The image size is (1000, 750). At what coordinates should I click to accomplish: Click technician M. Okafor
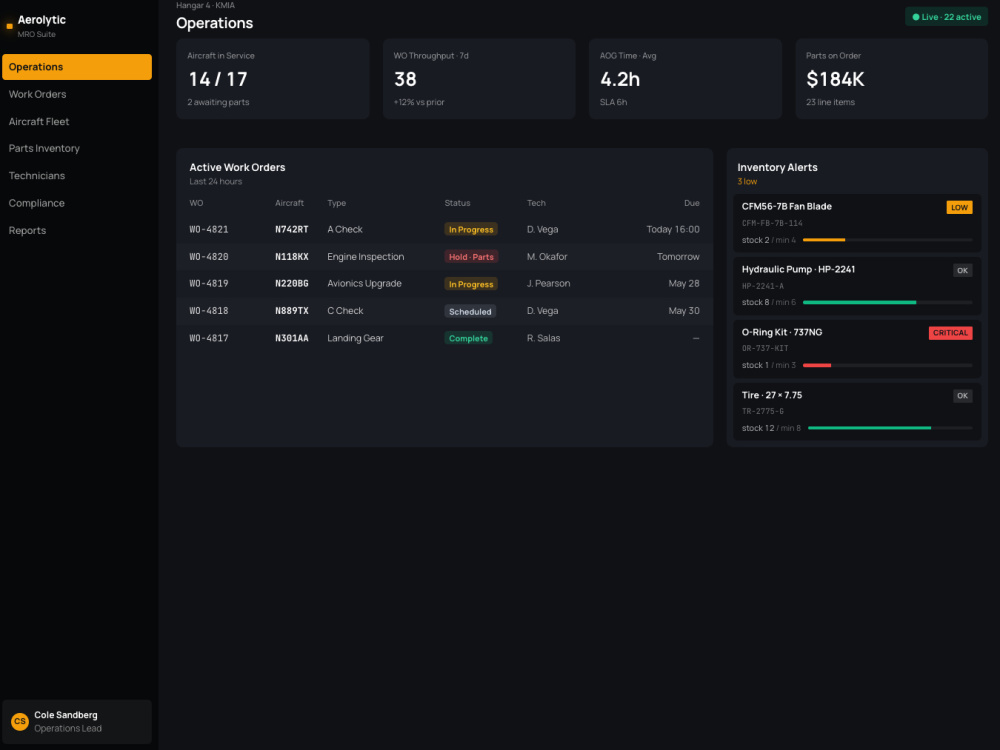[x=547, y=256]
